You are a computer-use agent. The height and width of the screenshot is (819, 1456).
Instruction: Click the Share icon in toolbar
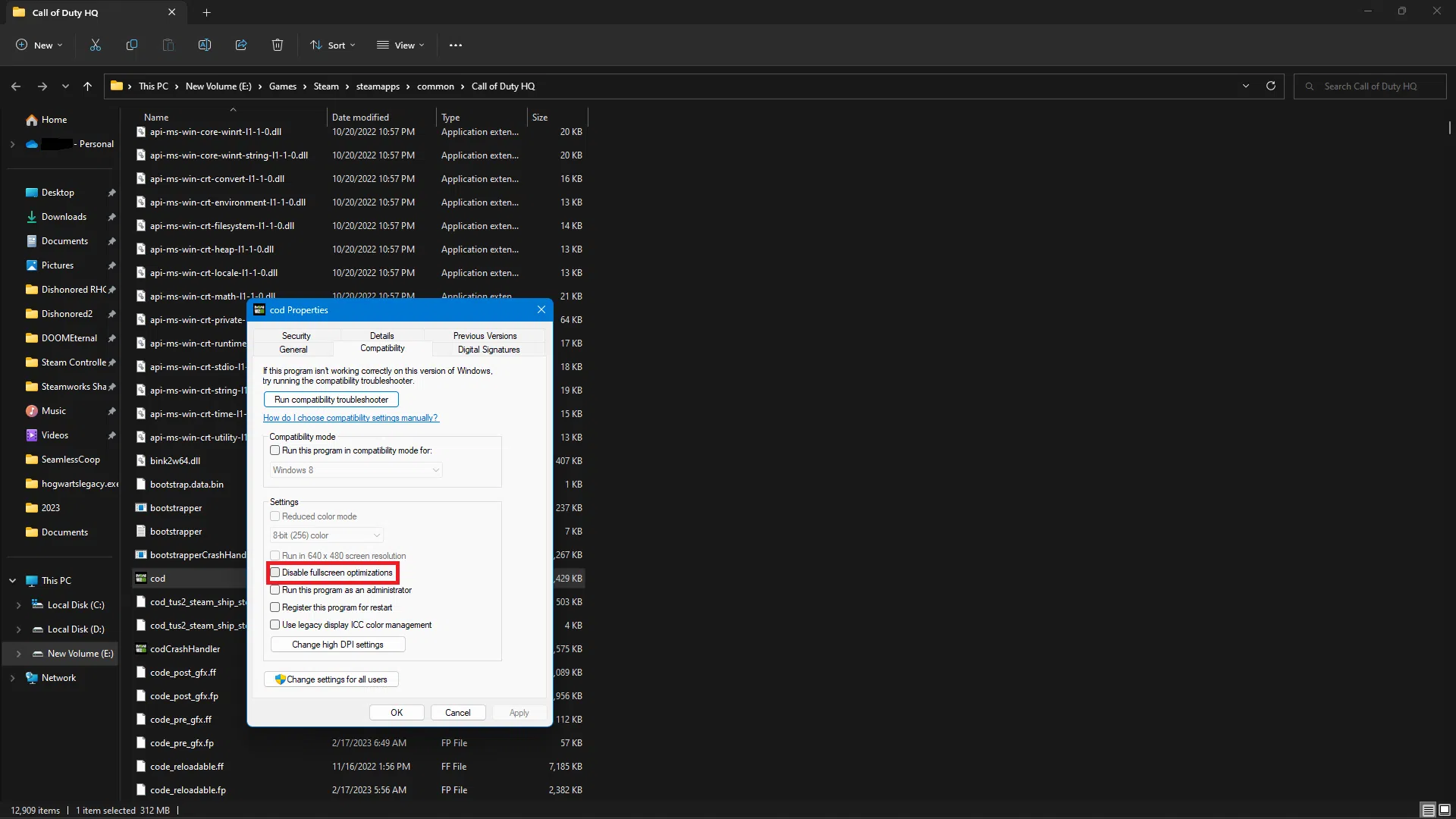241,45
